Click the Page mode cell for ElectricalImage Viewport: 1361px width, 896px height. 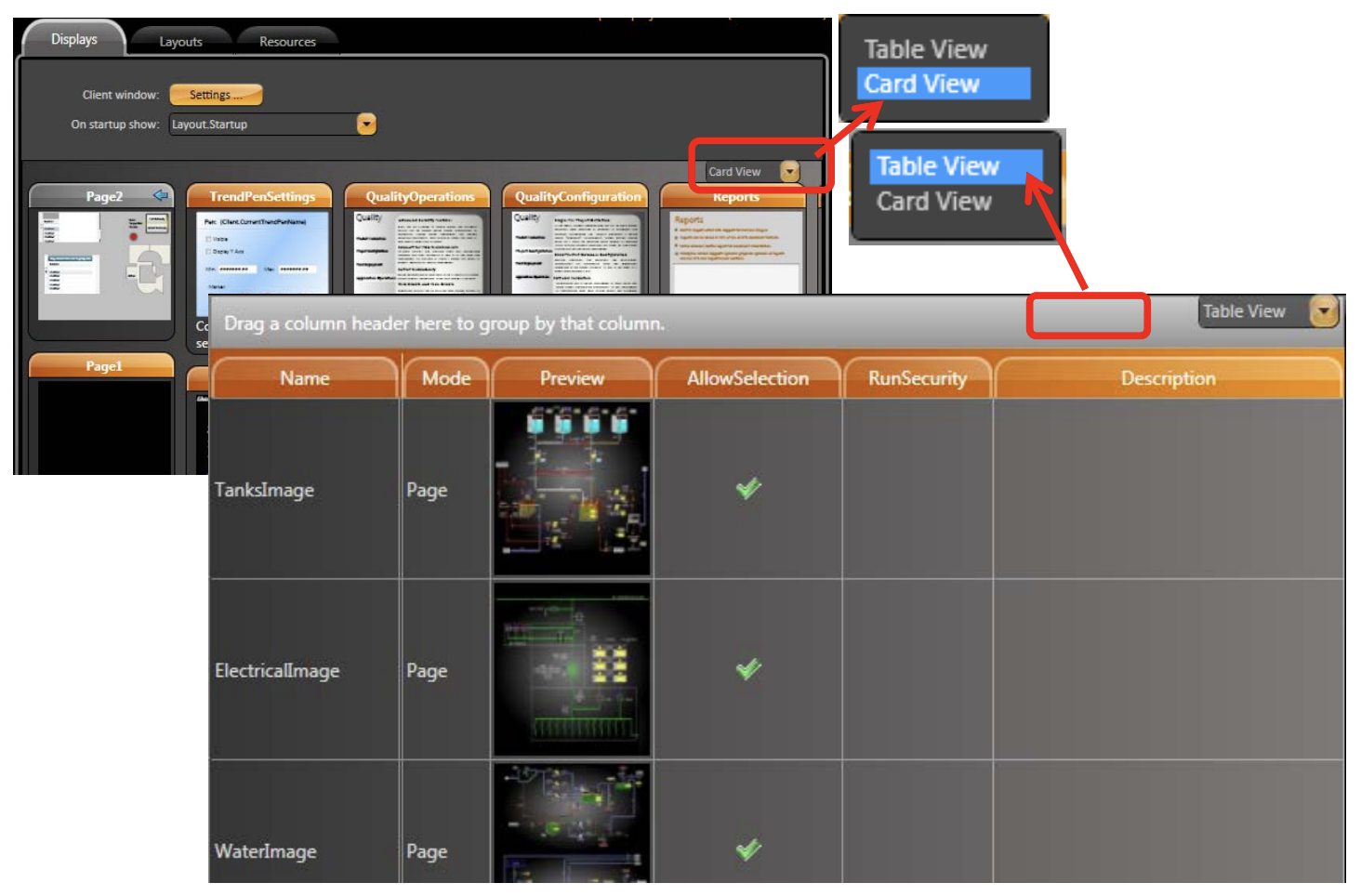446,670
